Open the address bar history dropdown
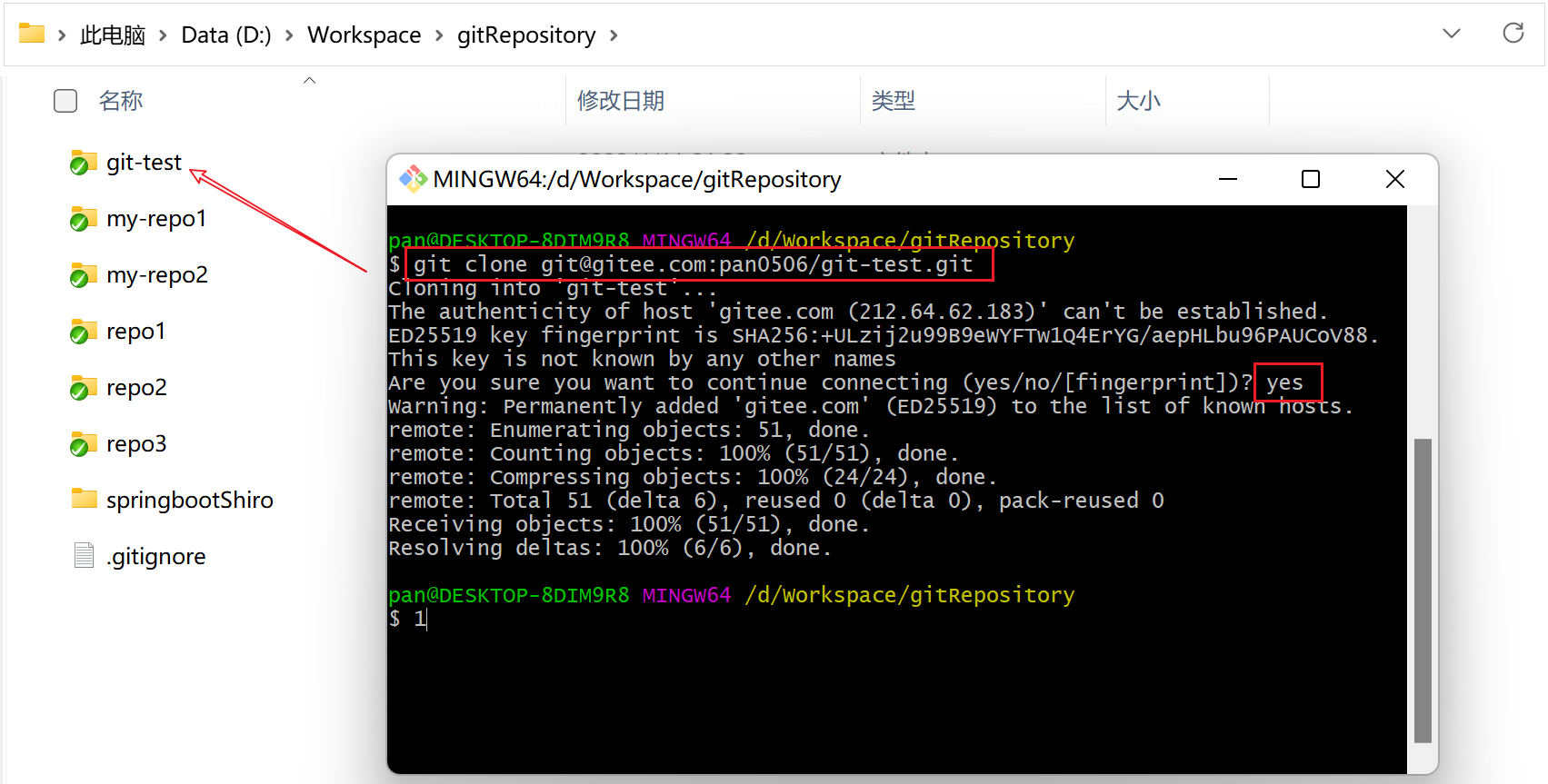The width and height of the screenshot is (1548, 784). [1451, 34]
